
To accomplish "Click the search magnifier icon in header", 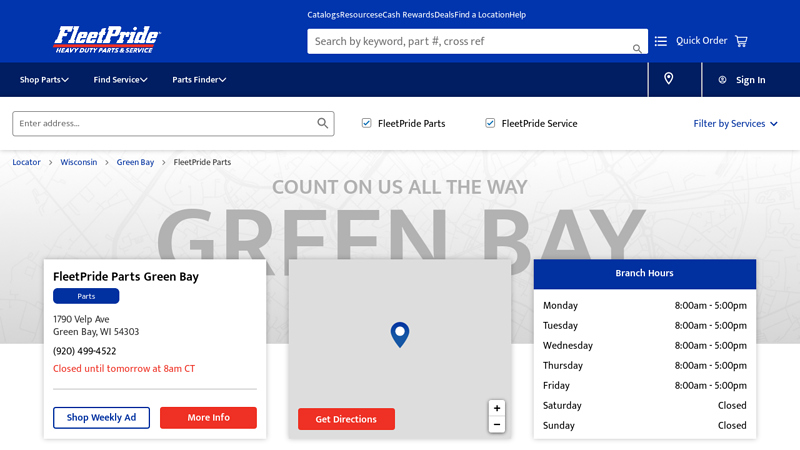I will tap(637, 48).
